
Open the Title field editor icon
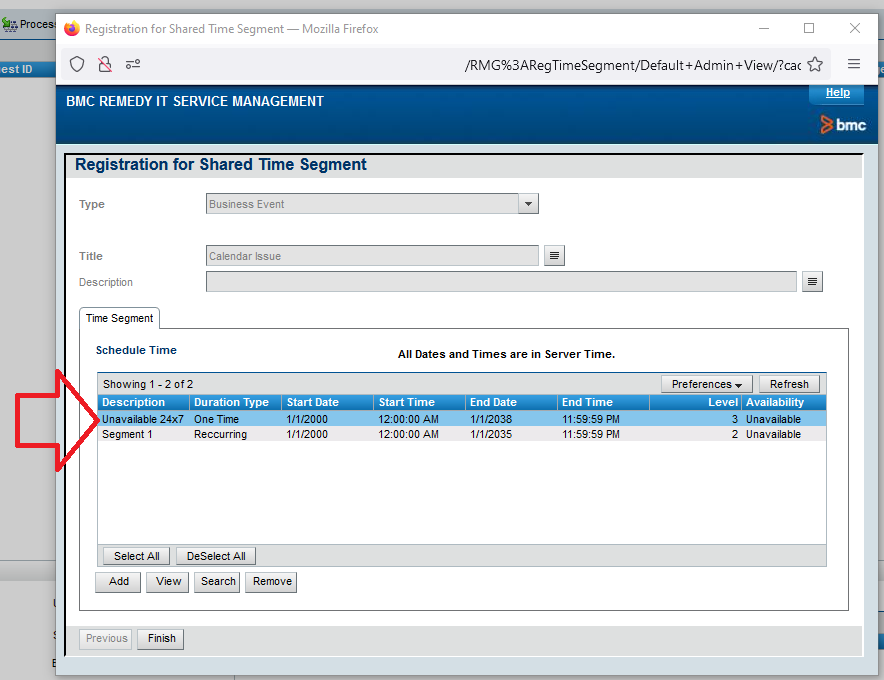click(x=554, y=255)
